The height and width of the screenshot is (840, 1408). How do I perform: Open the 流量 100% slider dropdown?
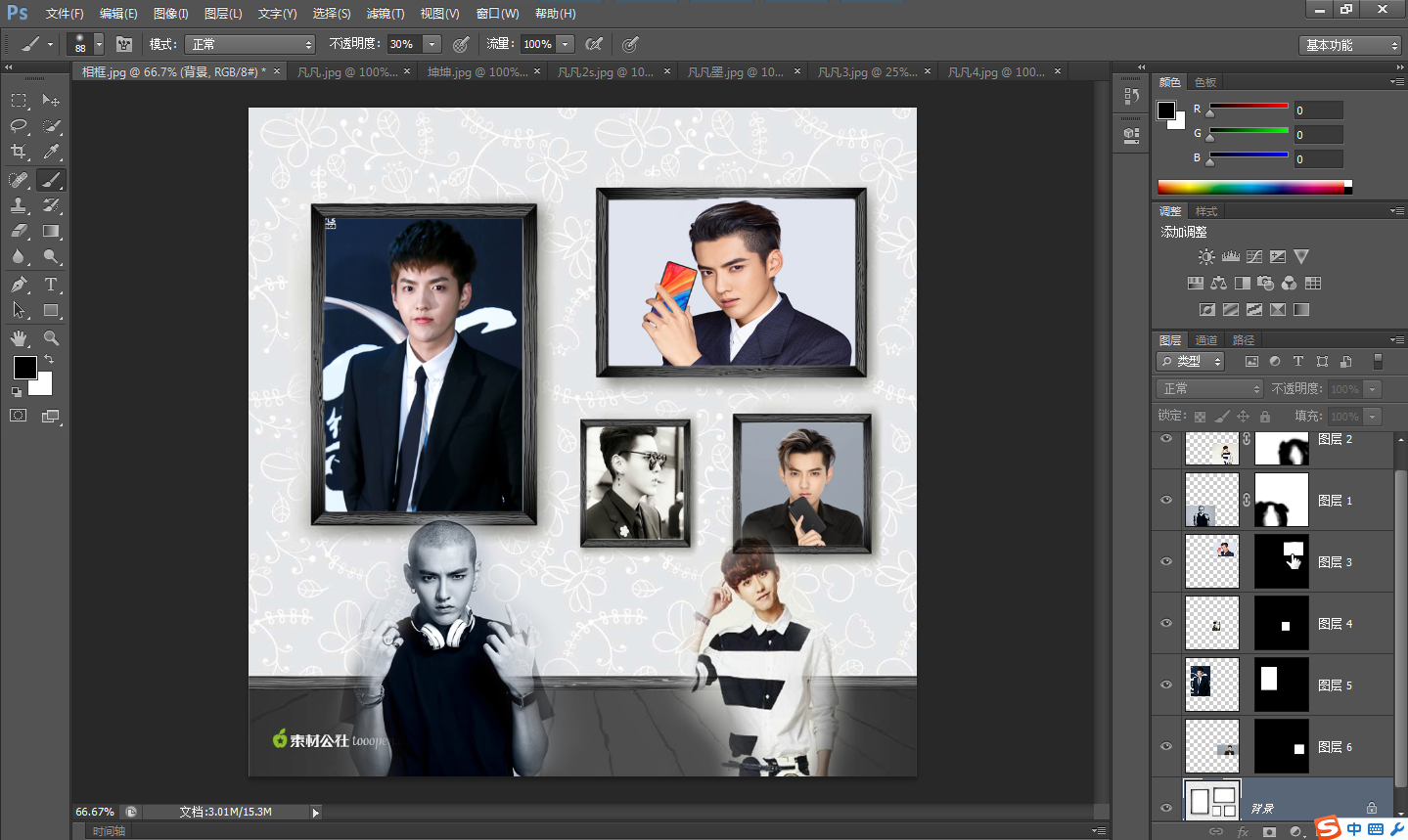pyautogui.click(x=566, y=44)
